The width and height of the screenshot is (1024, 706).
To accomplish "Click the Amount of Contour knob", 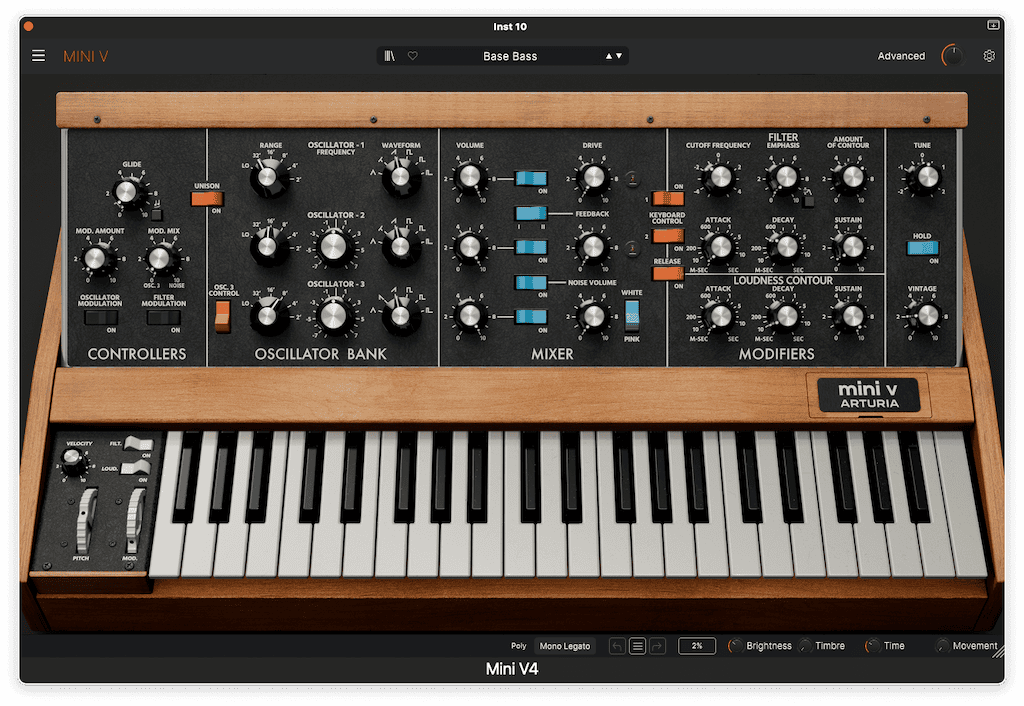I will (x=852, y=176).
